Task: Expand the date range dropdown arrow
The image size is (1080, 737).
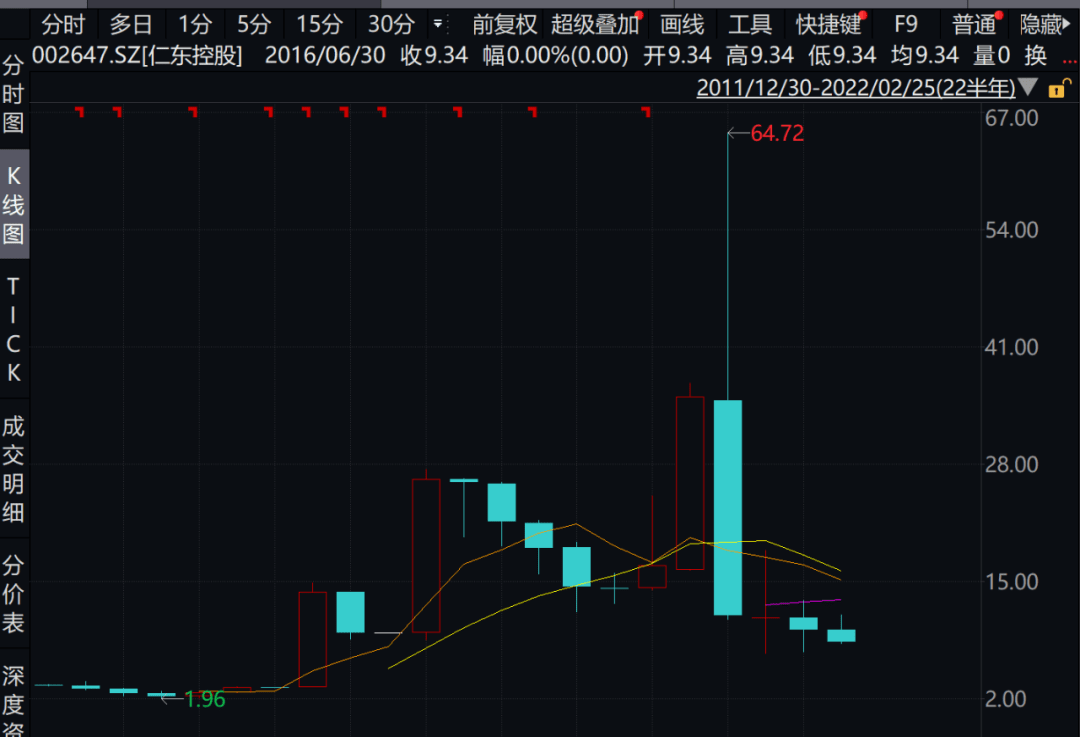Action: pyautogui.click(x=1029, y=88)
